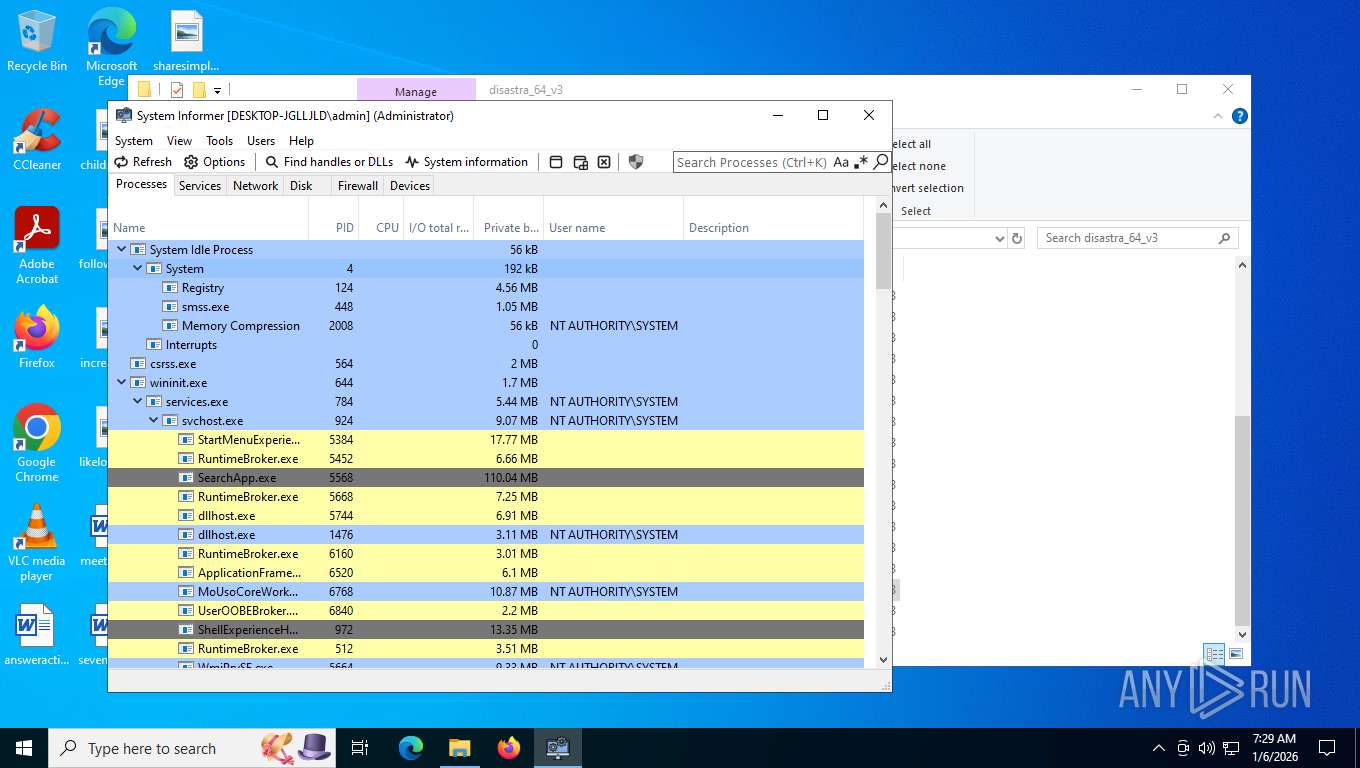Switch Explorer to details view icon
Screen dimensions: 1360x768
1214,655
